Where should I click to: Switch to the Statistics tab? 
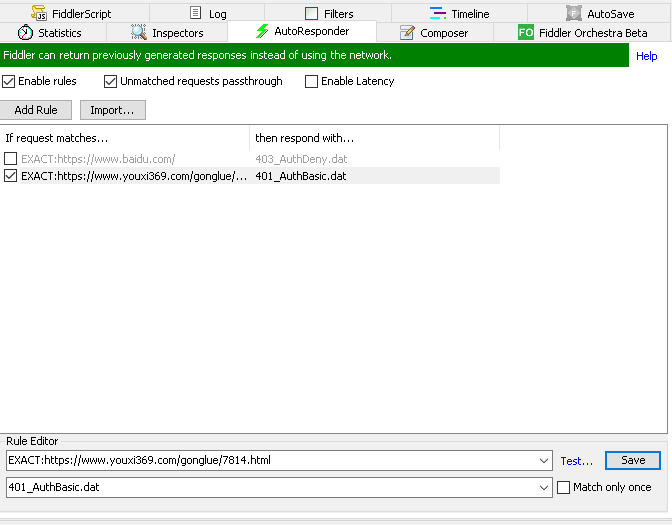pos(53,33)
